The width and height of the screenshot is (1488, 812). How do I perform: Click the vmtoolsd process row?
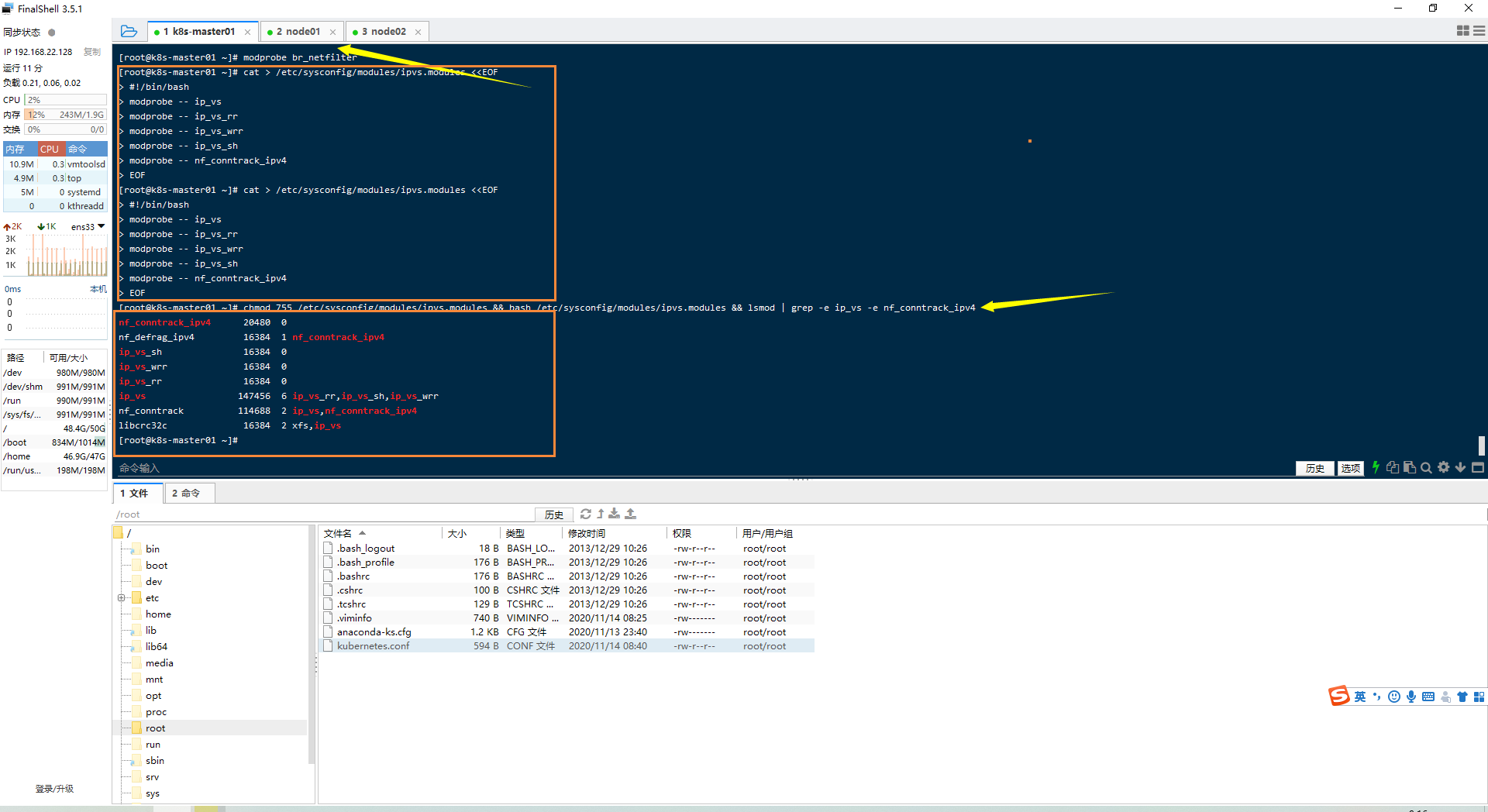(x=56, y=164)
